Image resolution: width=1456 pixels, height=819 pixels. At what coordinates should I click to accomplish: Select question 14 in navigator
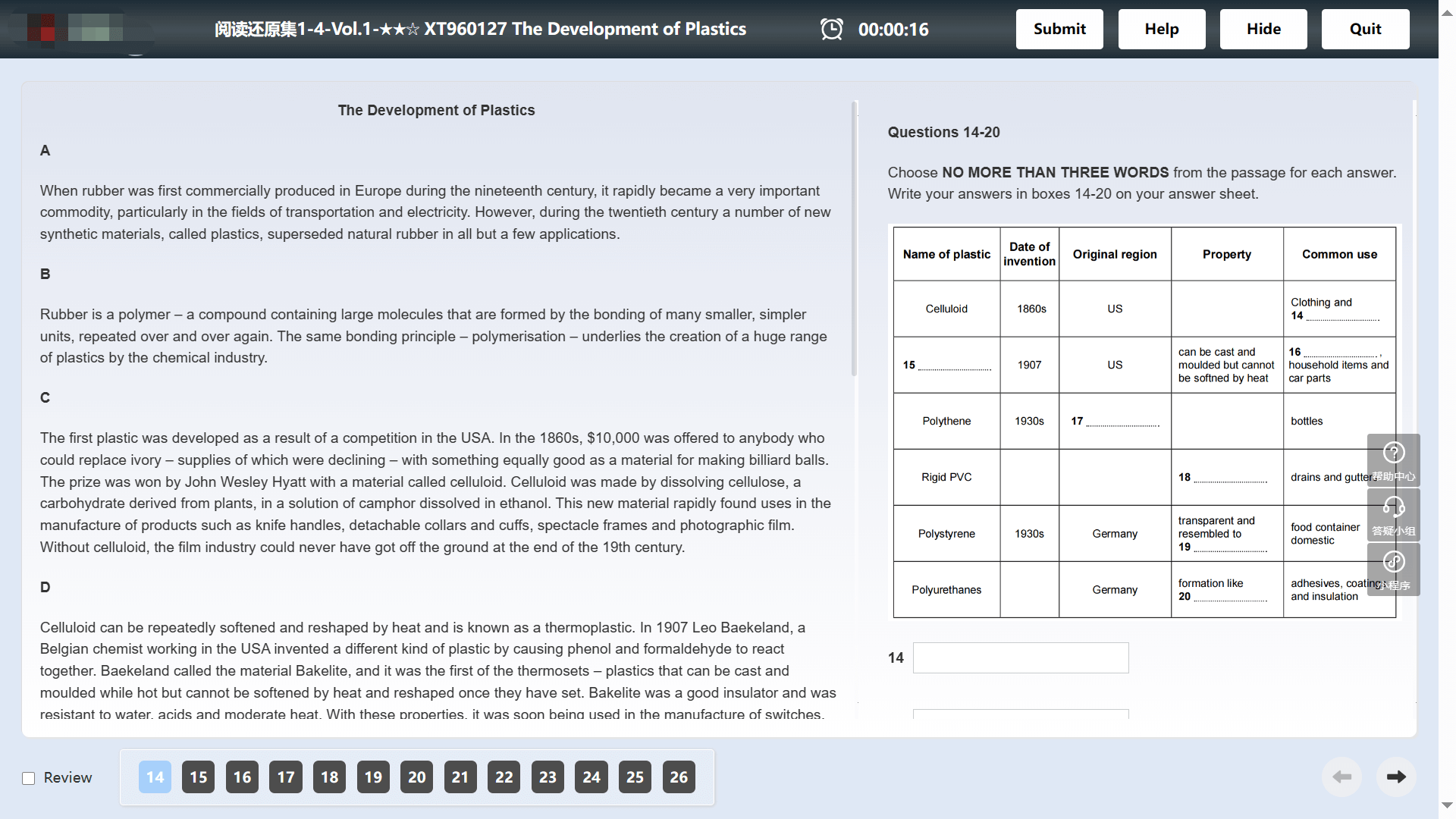pos(155,777)
